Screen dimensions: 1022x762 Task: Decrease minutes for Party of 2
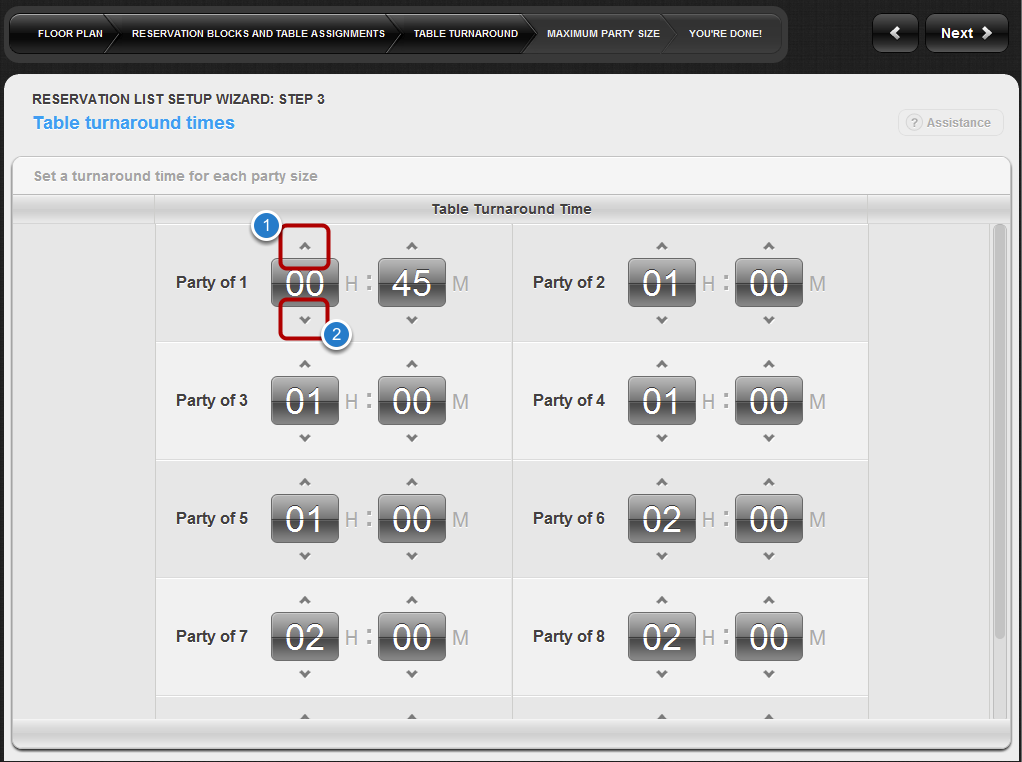(769, 320)
